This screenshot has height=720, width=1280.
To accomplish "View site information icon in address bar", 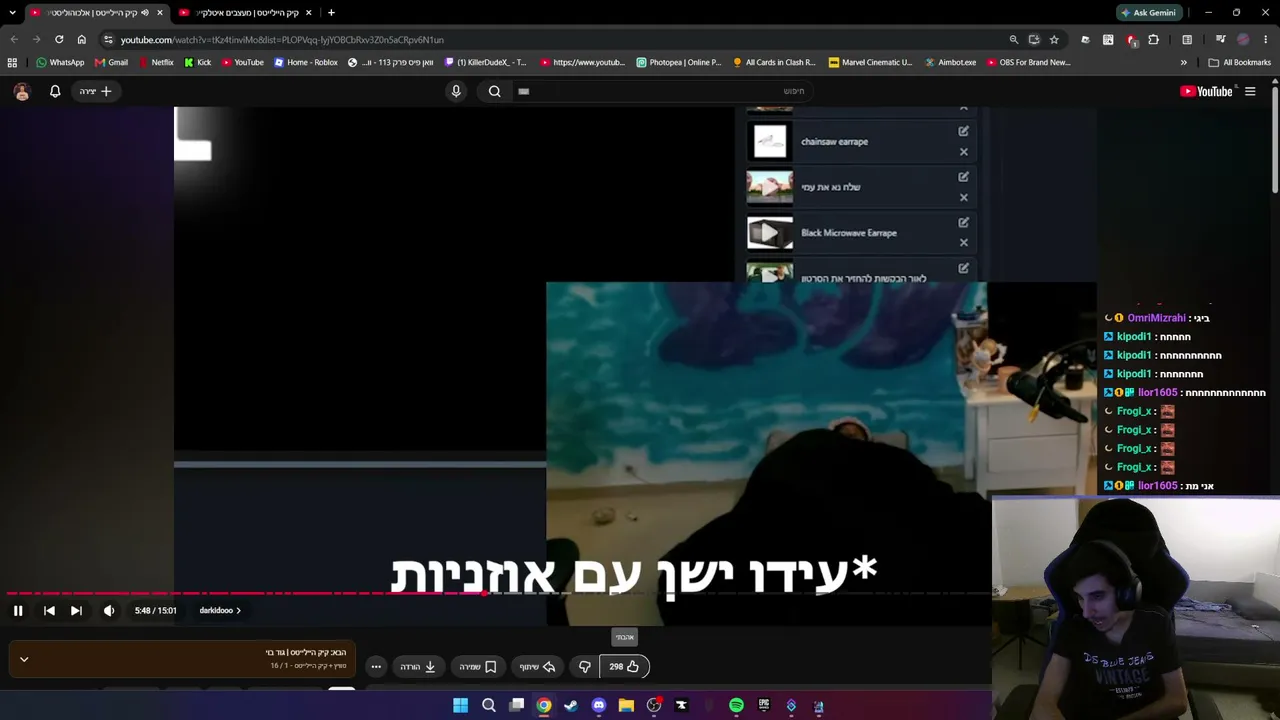I will point(108,40).
